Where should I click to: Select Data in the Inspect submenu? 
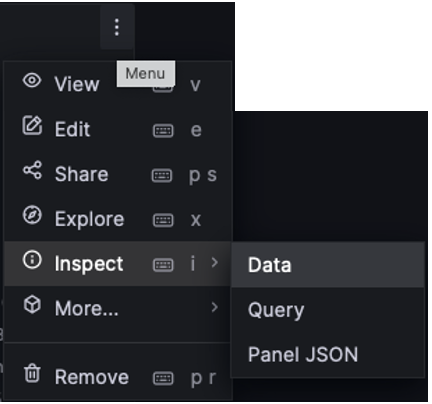[x=328, y=265]
